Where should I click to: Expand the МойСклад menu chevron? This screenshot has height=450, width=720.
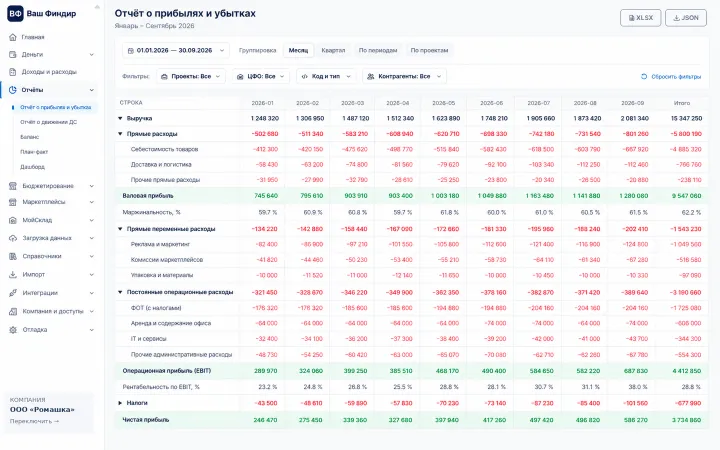pyautogui.click(x=91, y=220)
